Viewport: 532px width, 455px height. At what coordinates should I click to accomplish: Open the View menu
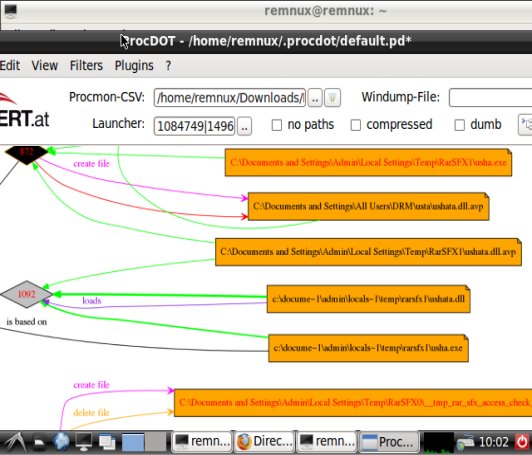45,65
